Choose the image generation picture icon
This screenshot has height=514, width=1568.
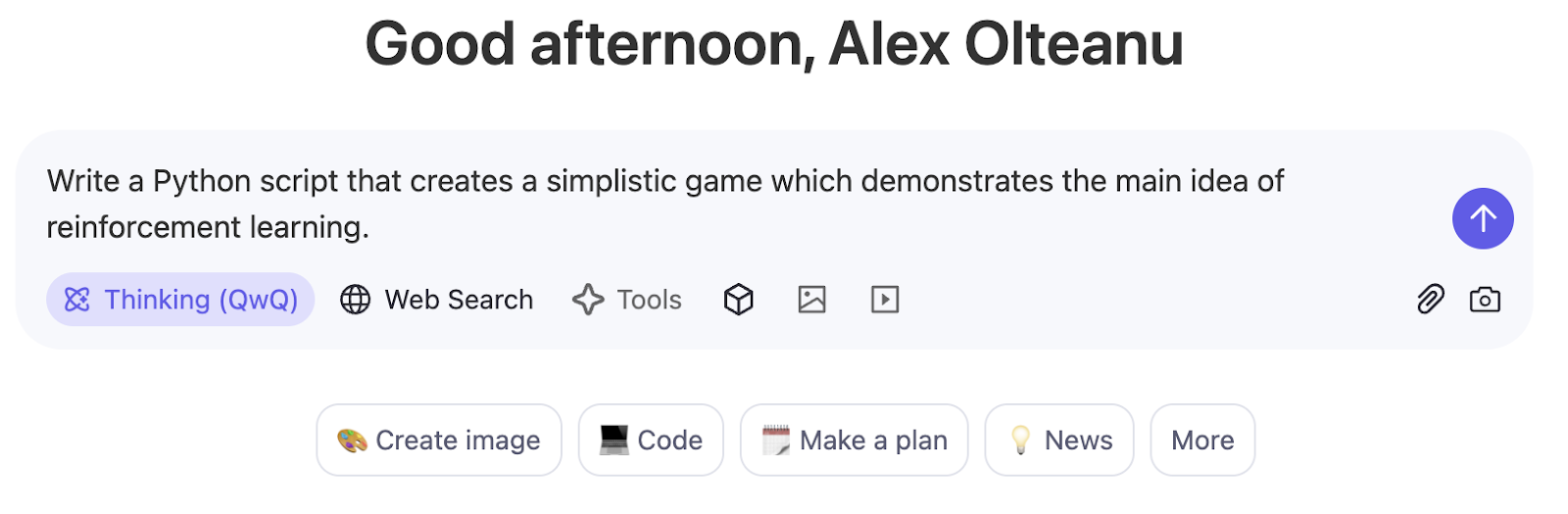(x=812, y=300)
